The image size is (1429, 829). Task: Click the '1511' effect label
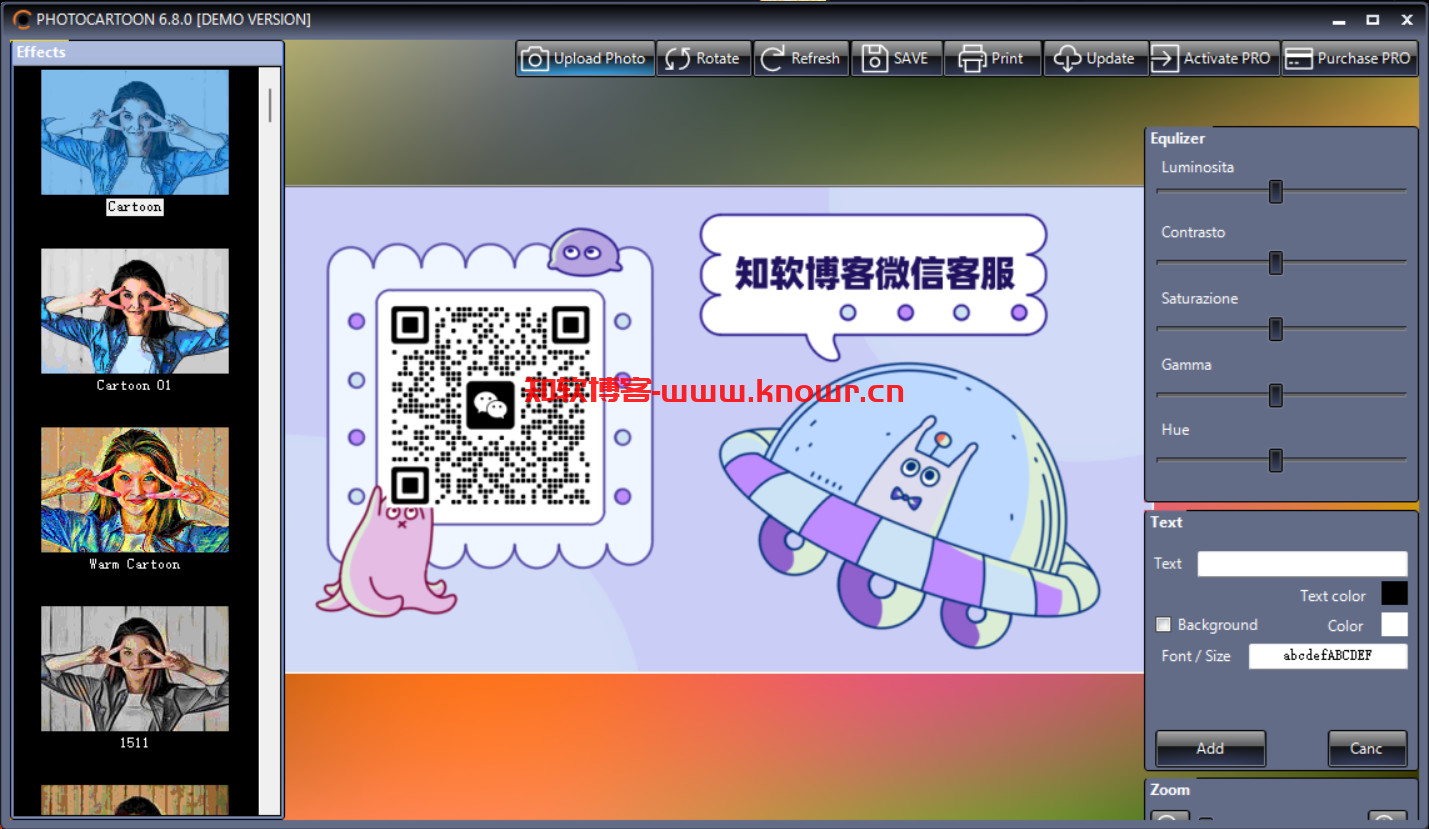point(134,743)
